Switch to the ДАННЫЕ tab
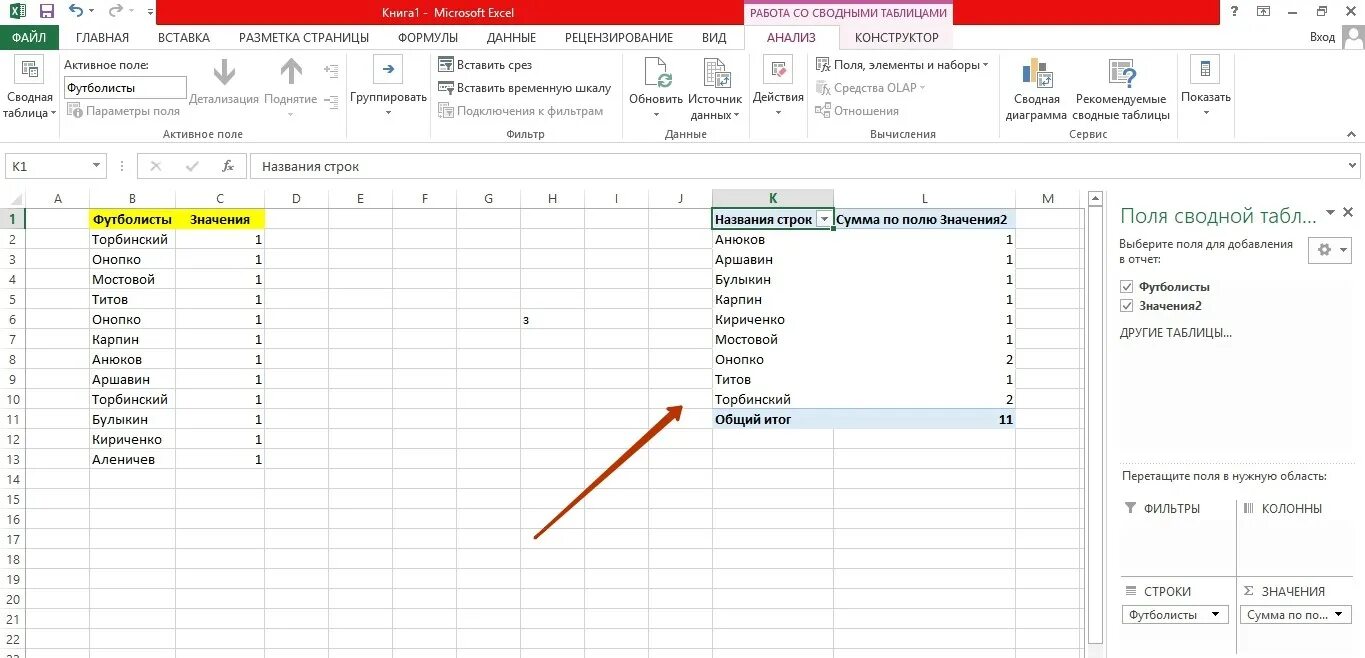This screenshot has width=1365, height=658. coord(511,37)
